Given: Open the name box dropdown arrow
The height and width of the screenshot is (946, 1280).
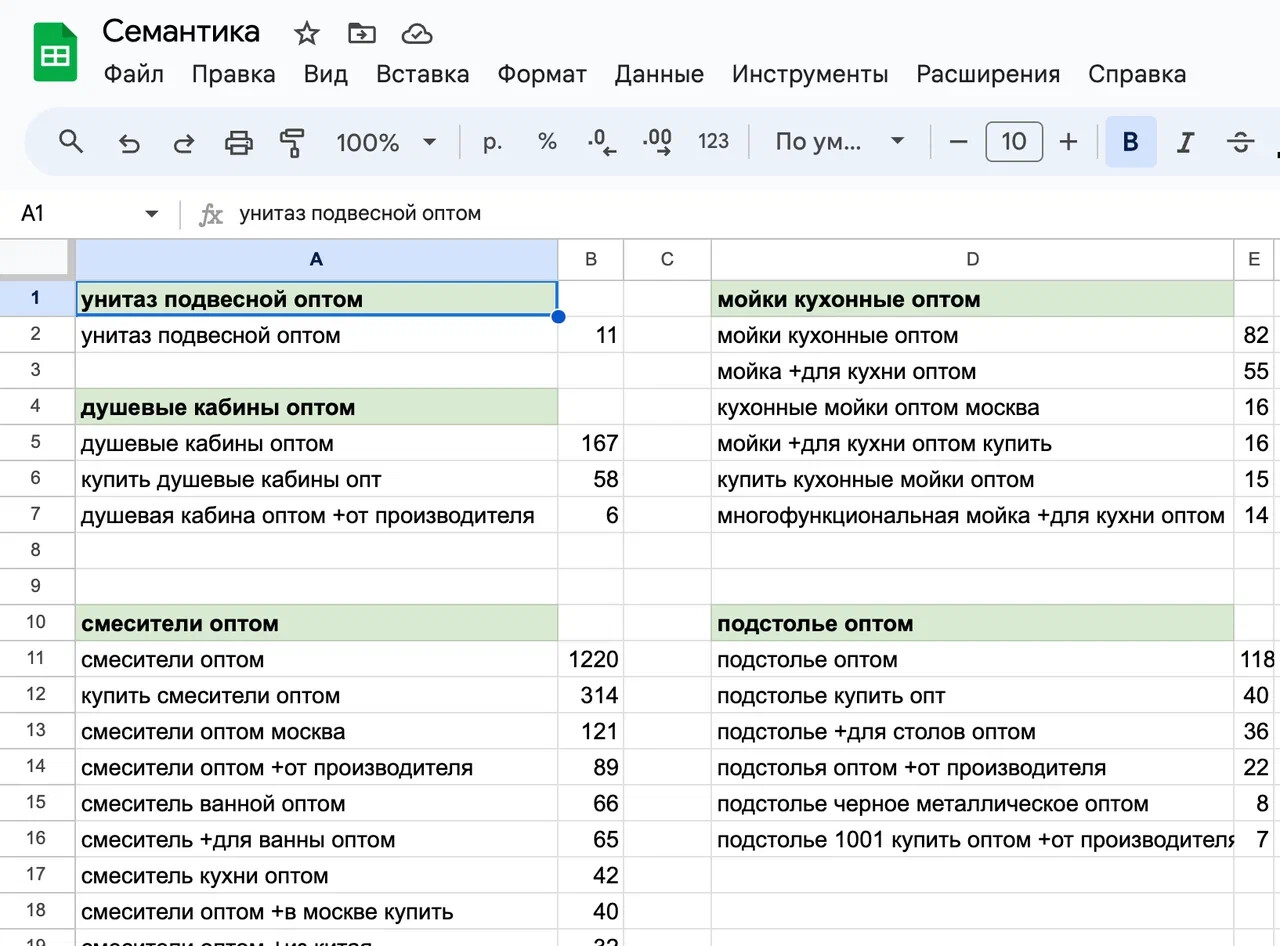Looking at the screenshot, I should [x=152, y=214].
